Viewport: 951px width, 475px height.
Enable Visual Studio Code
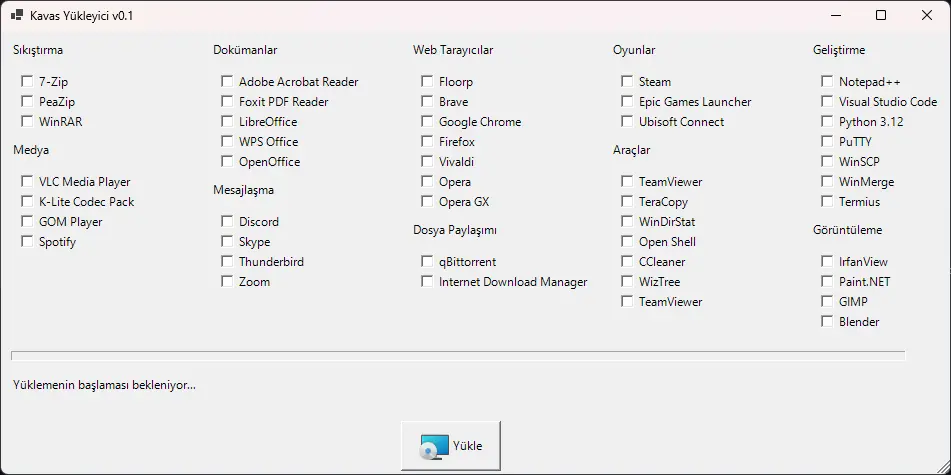coord(827,101)
